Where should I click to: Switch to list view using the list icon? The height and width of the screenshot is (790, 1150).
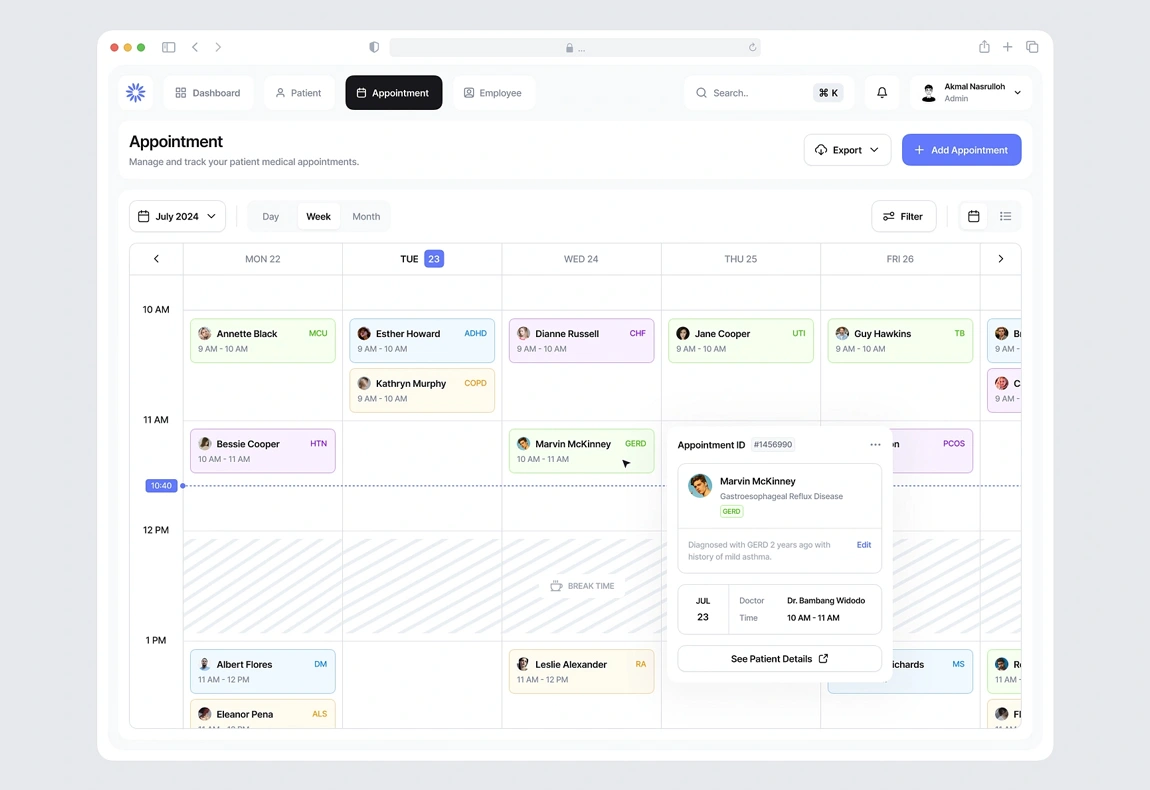click(1006, 216)
